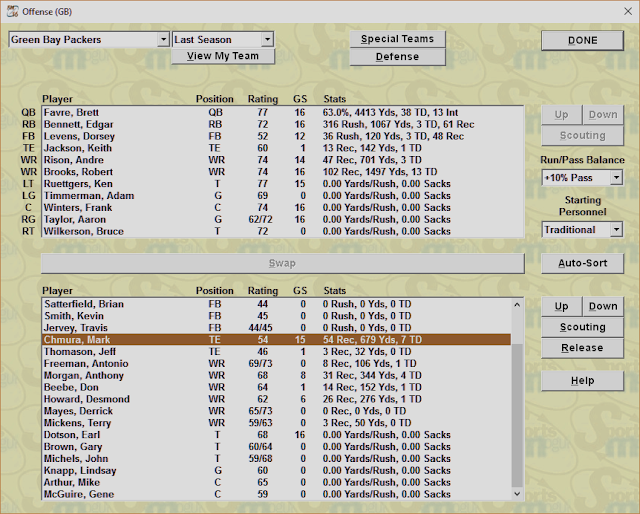
Task: Select bench player Satterfield, Brian
Action: (276, 304)
